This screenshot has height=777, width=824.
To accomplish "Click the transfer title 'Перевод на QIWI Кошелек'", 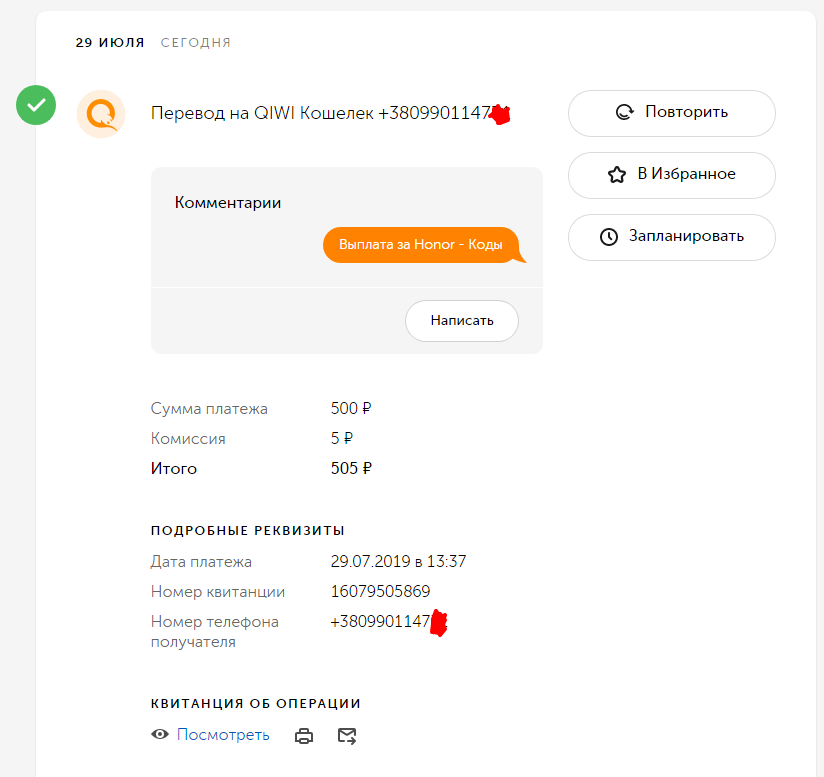I will 263,114.
